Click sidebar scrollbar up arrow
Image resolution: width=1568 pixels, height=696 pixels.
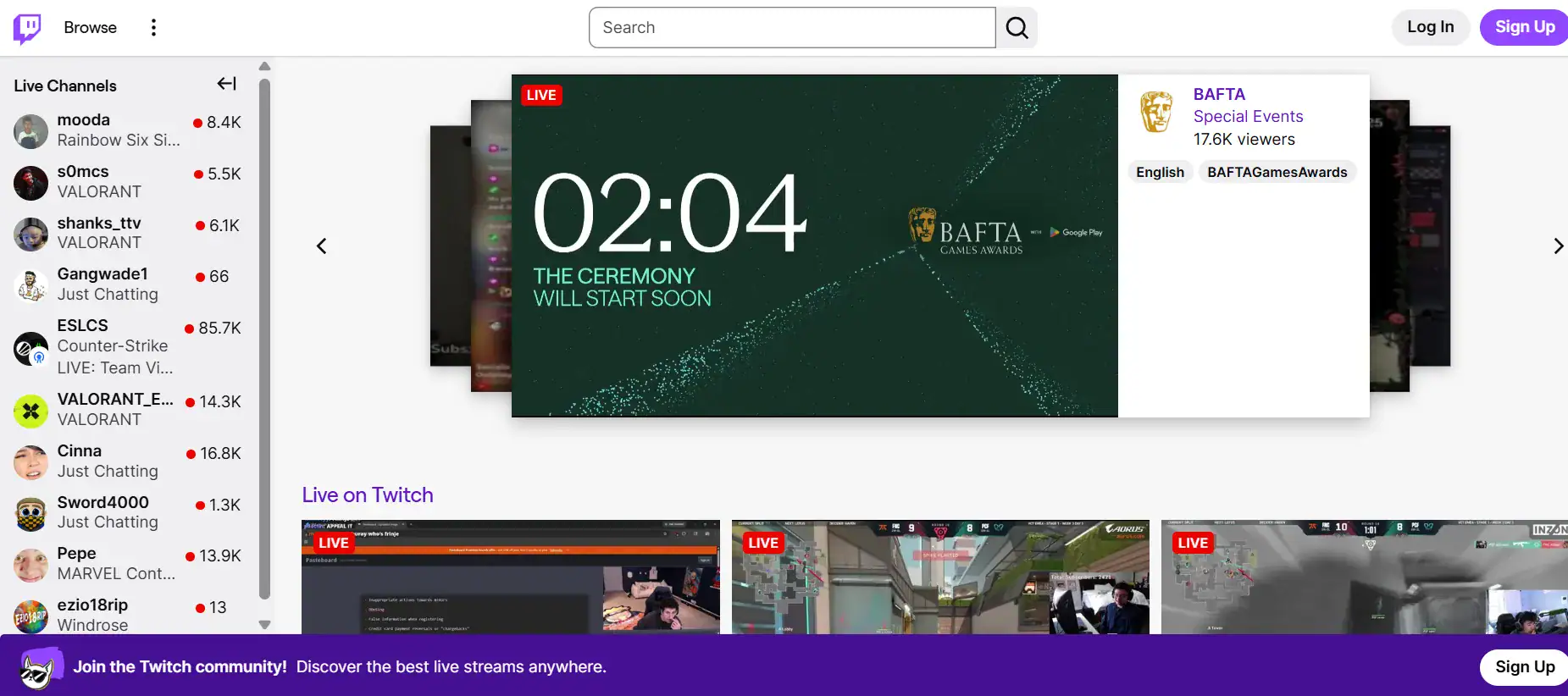tap(264, 66)
